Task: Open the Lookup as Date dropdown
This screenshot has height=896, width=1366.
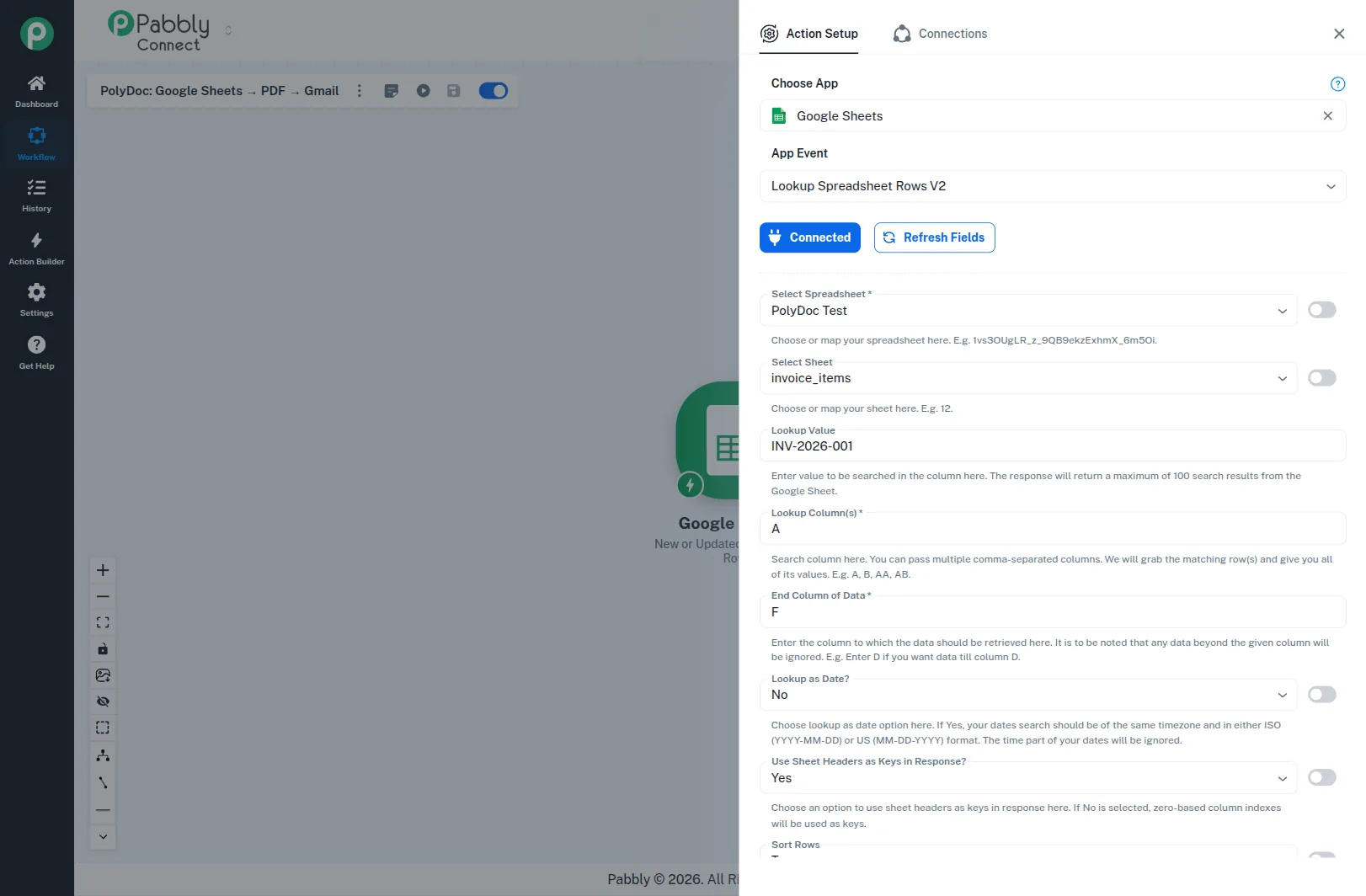Action: pyautogui.click(x=1028, y=695)
